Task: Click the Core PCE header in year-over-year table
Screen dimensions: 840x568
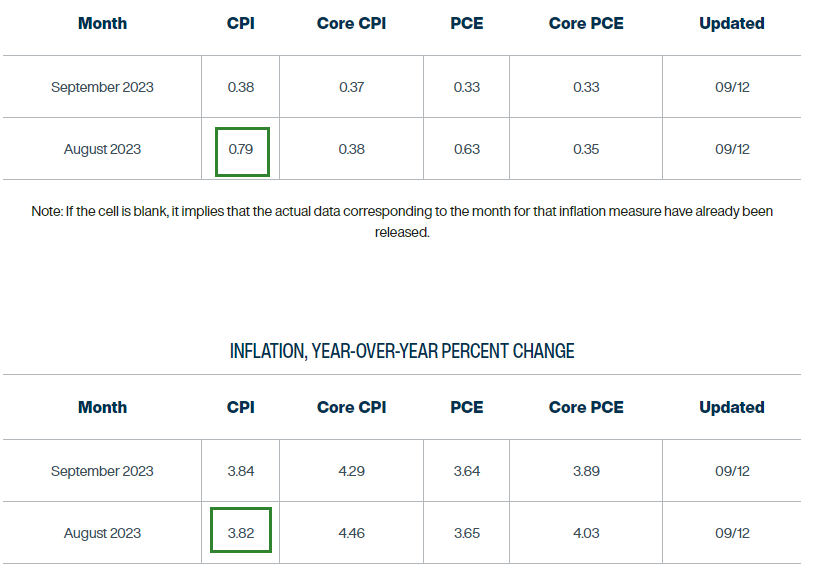Action: click(586, 407)
